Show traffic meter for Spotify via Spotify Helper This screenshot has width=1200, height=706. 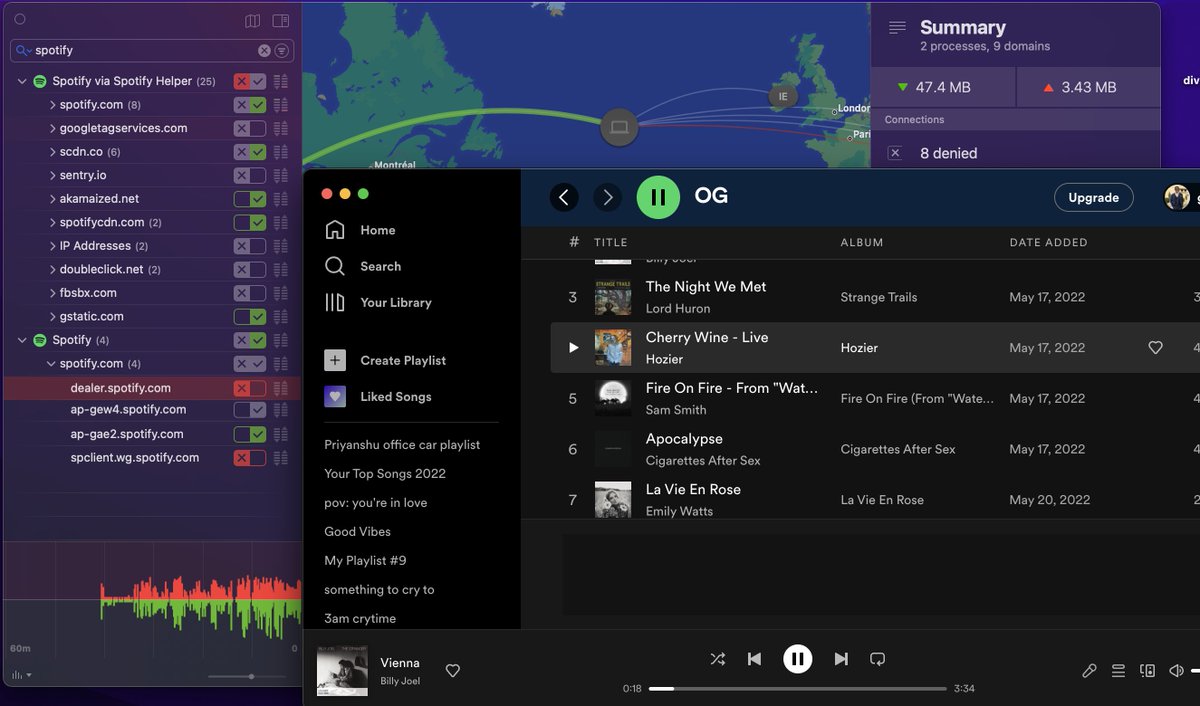tap(281, 81)
